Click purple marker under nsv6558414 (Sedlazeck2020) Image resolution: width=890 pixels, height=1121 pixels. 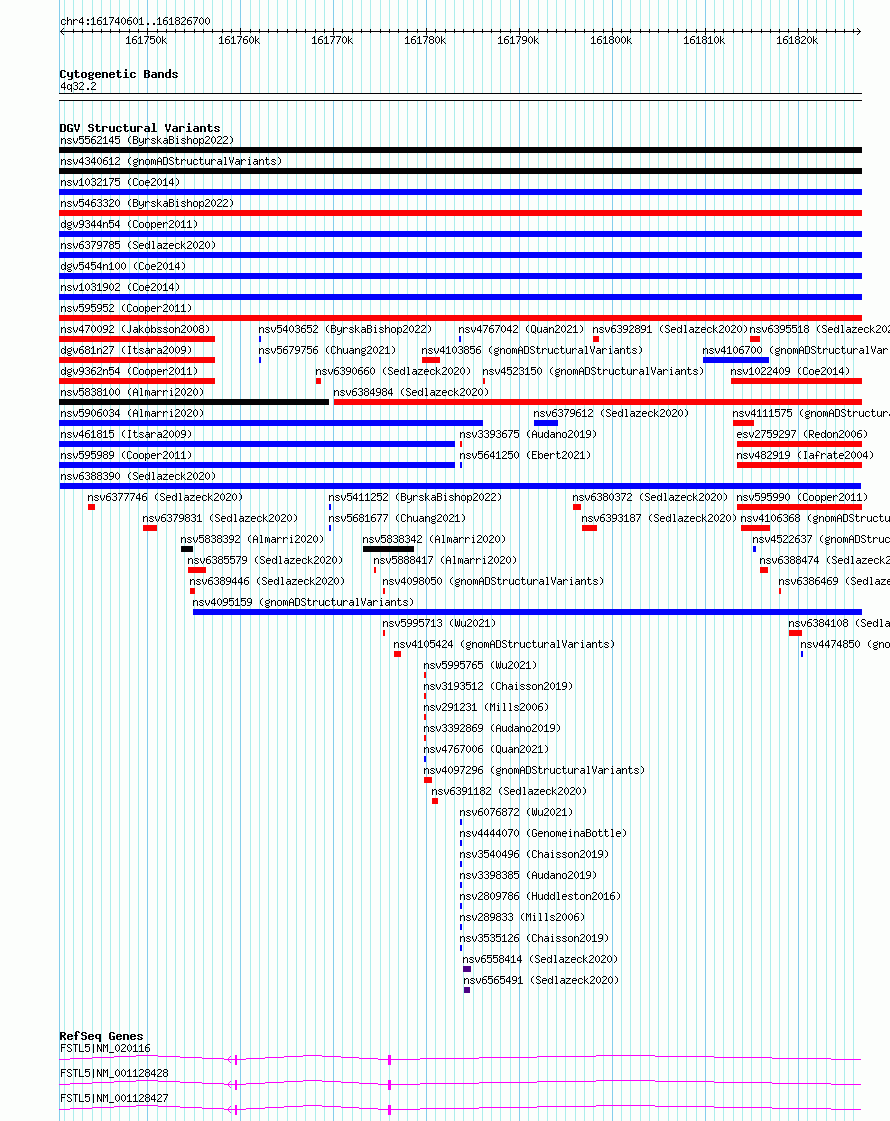tap(467, 969)
